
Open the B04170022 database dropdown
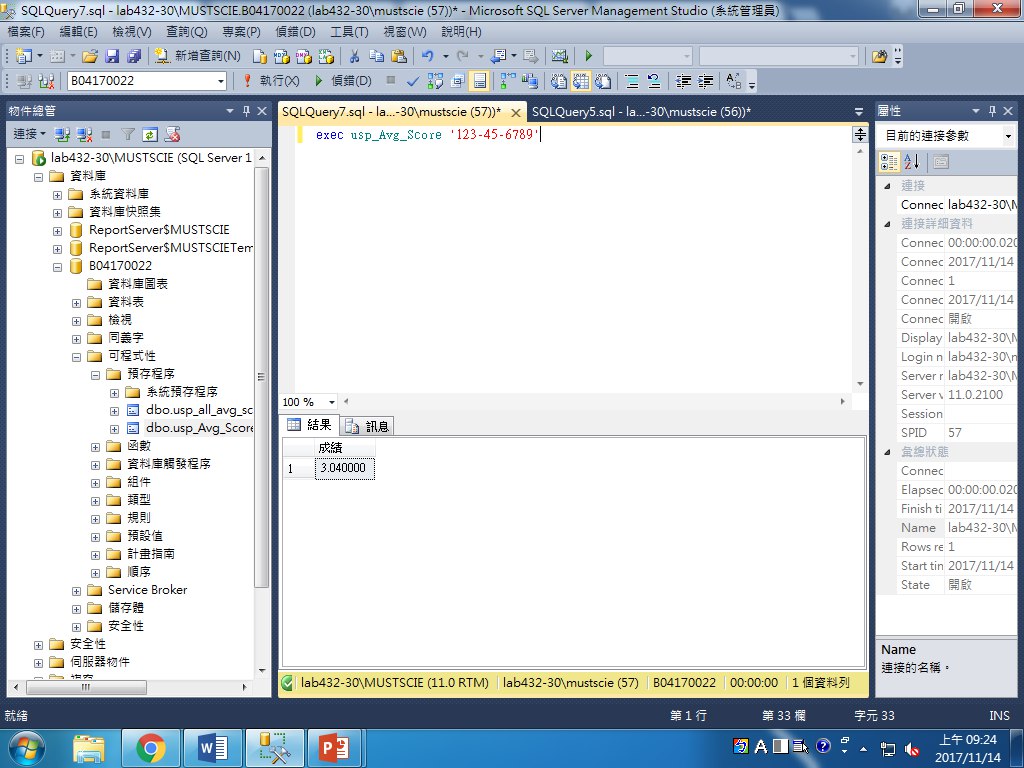(x=221, y=81)
